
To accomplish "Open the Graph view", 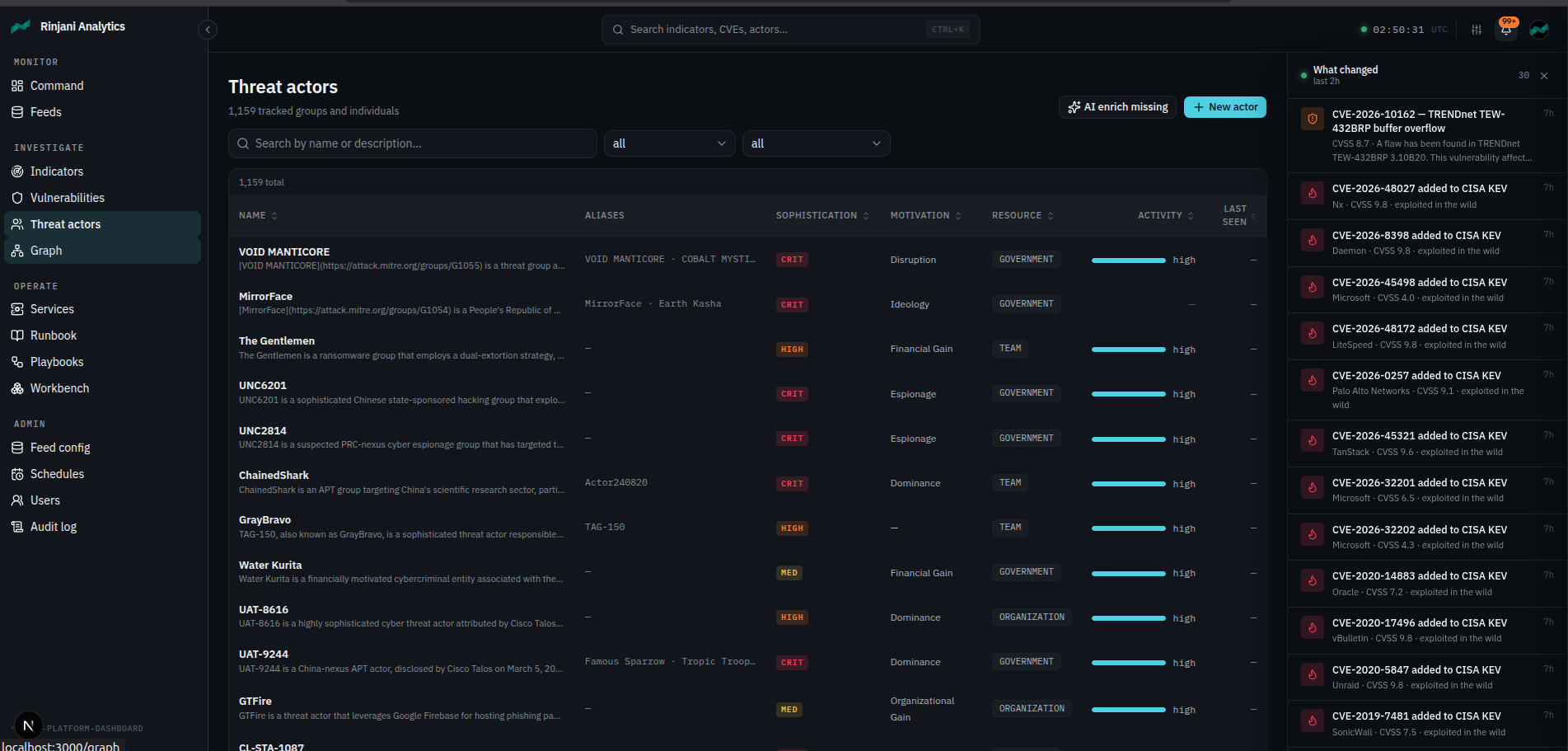I will (x=102, y=251).
